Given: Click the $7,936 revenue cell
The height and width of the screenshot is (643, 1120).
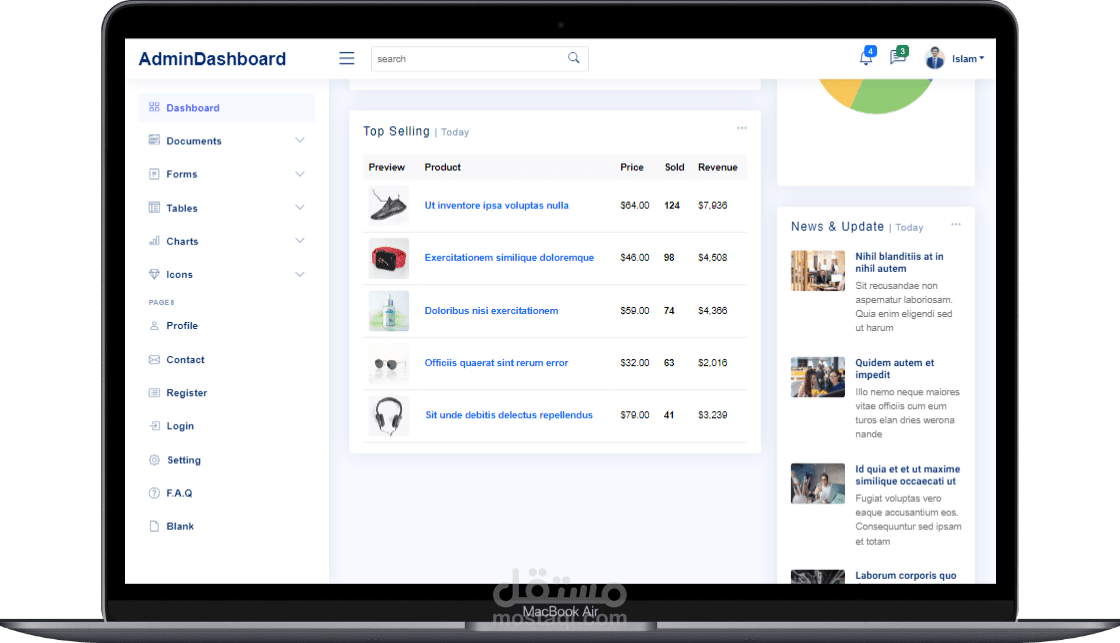Looking at the screenshot, I should (713, 205).
